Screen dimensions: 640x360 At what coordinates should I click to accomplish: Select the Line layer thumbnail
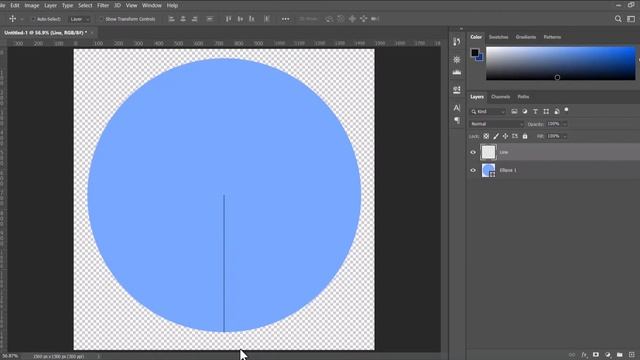(488, 152)
